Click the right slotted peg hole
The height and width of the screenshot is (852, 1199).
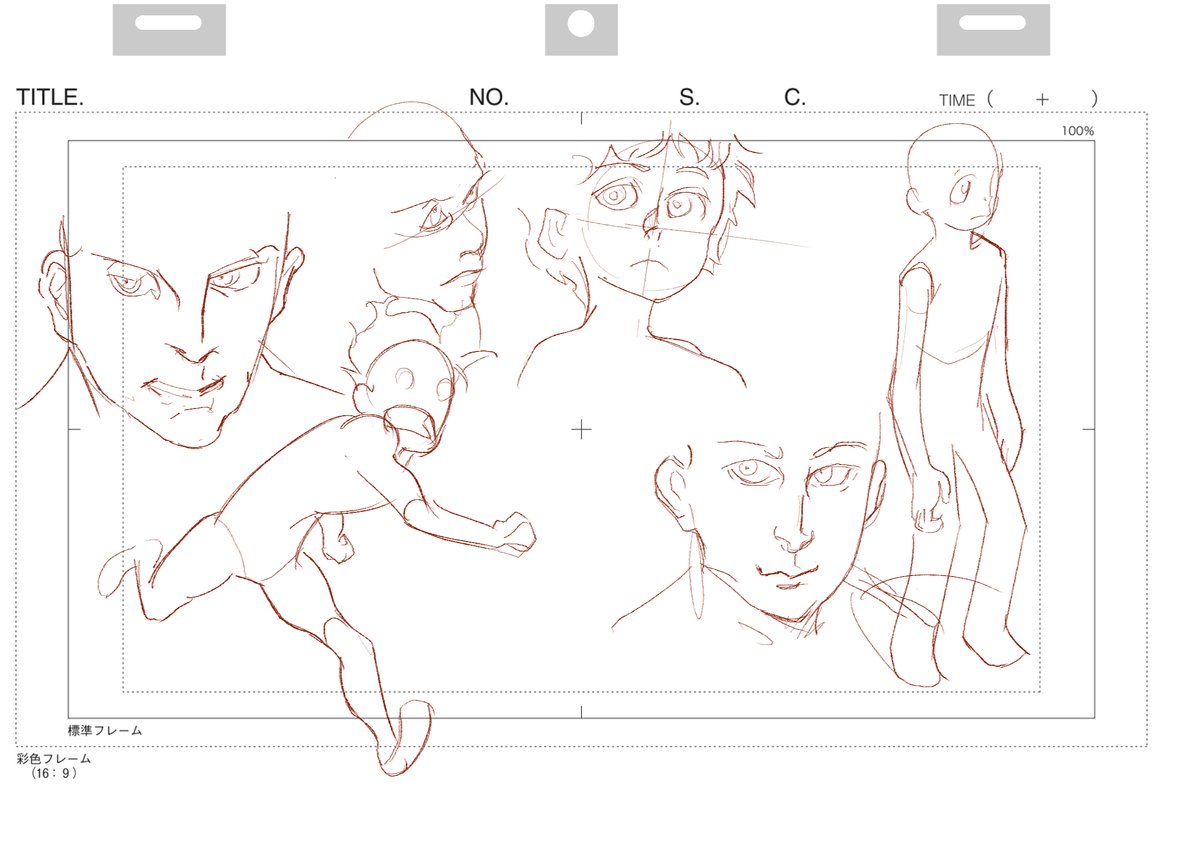click(993, 22)
